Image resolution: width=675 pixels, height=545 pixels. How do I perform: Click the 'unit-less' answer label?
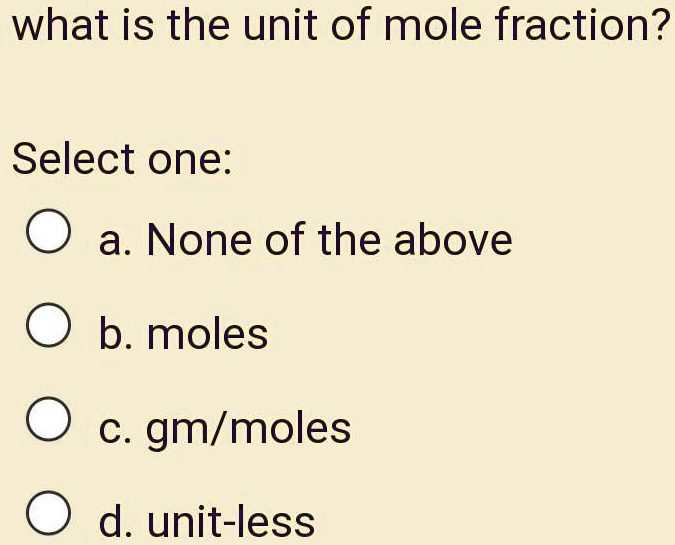coord(232,521)
